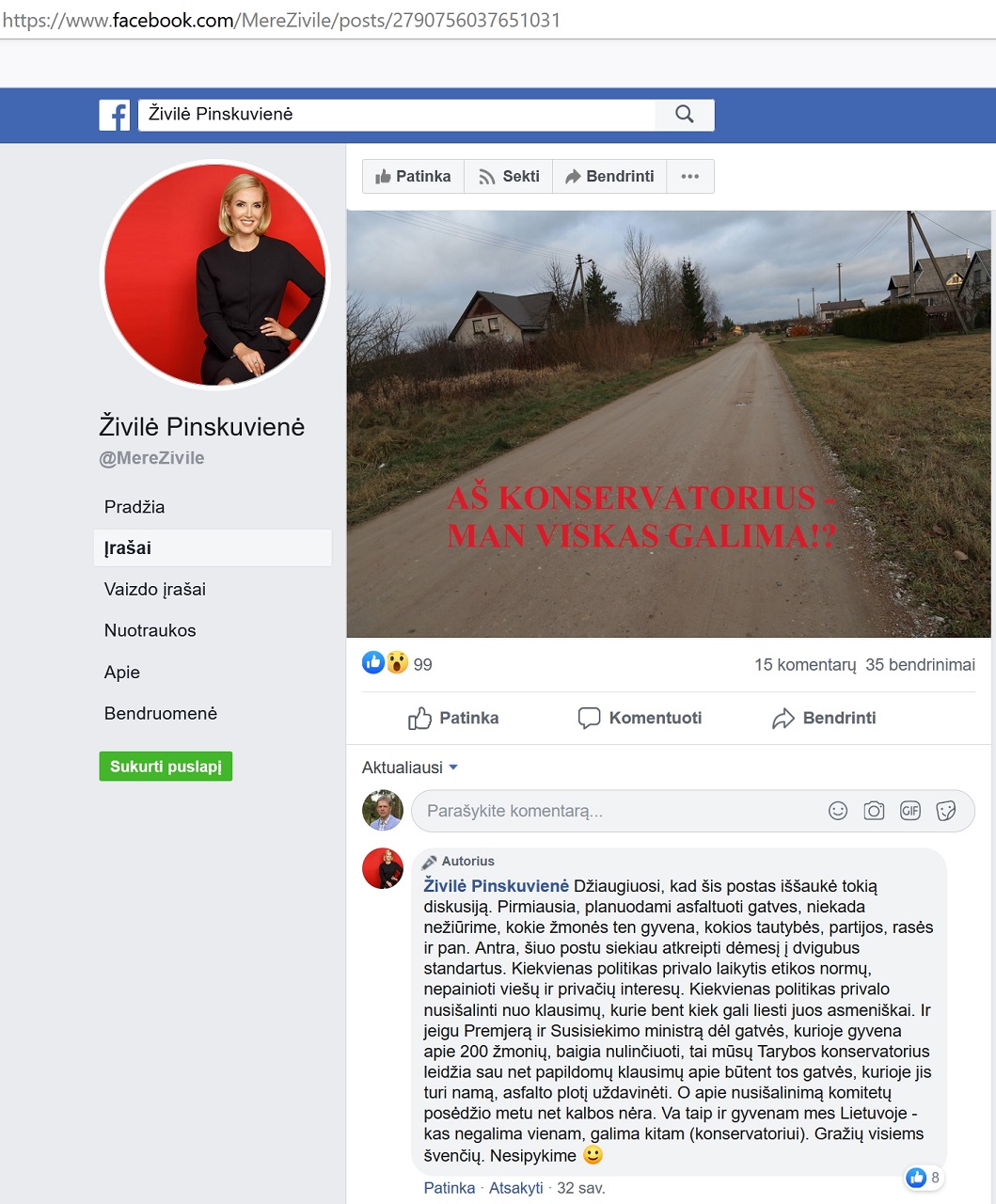Like the page with top Patinka button
The image size is (996, 1204).
(x=413, y=176)
